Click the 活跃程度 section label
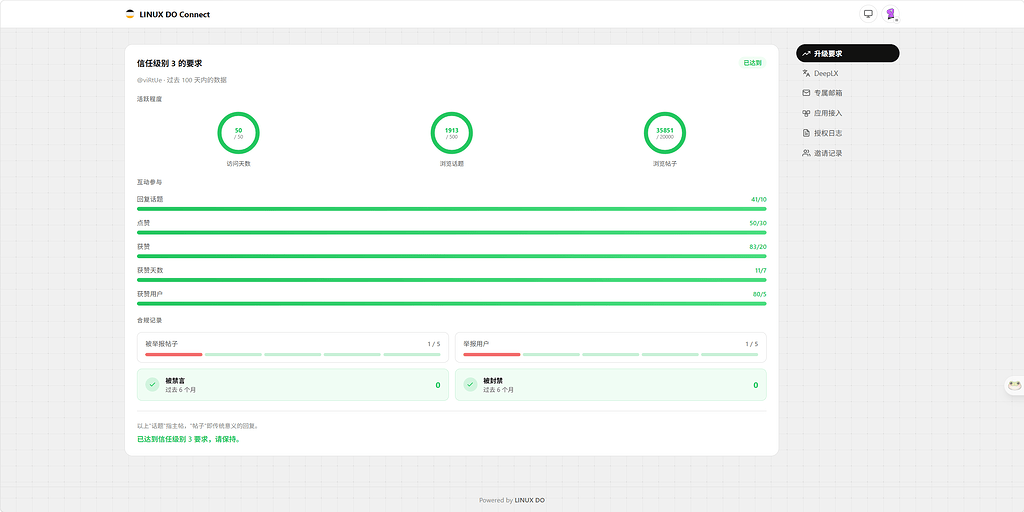1024x512 pixels. [150, 99]
